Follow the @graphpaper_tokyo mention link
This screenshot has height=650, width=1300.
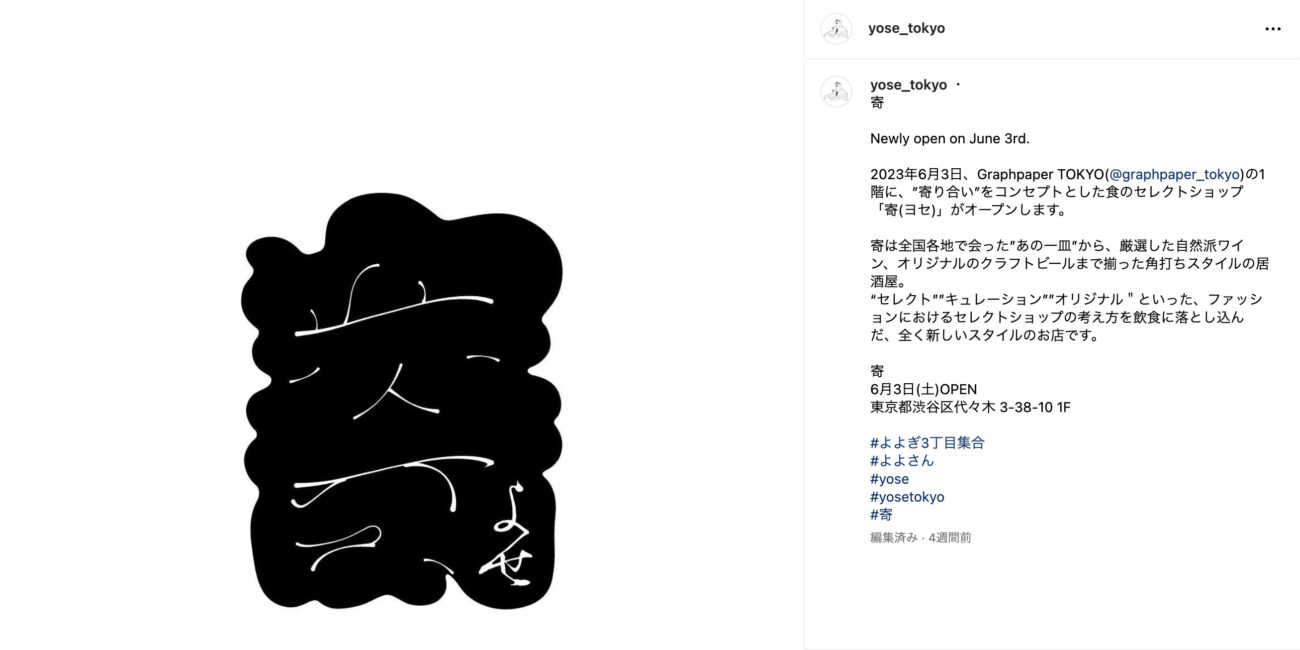(1175, 174)
